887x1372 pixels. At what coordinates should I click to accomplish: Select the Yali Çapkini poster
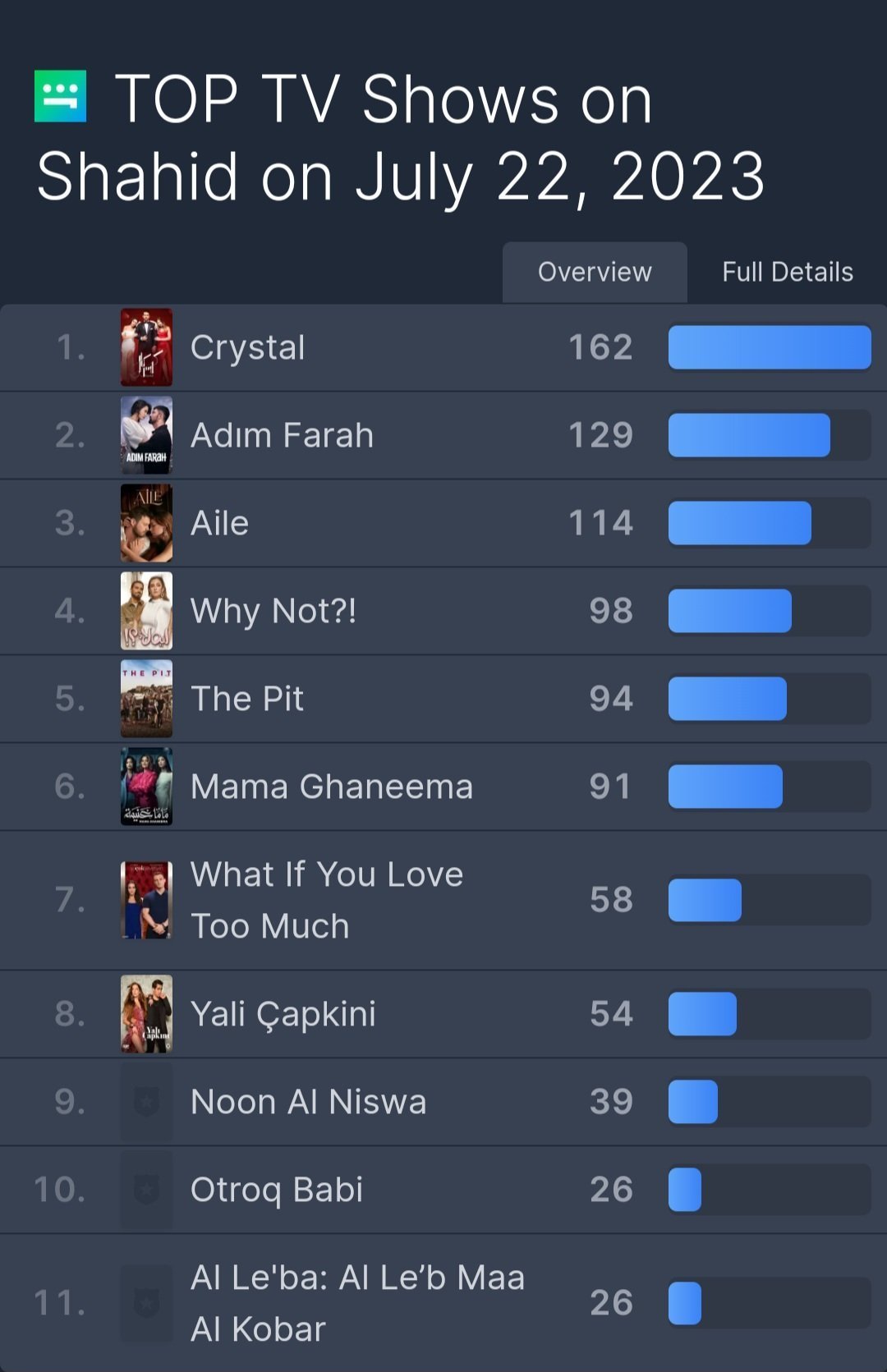[146, 1014]
